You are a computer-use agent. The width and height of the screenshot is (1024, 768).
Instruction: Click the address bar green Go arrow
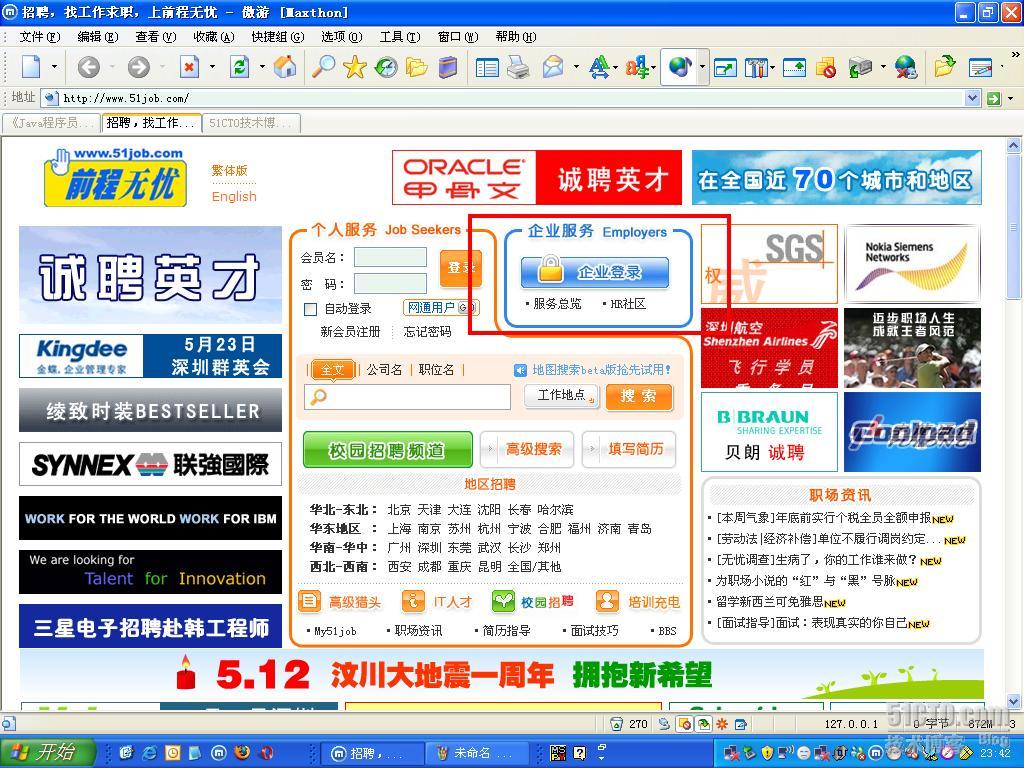[x=994, y=99]
